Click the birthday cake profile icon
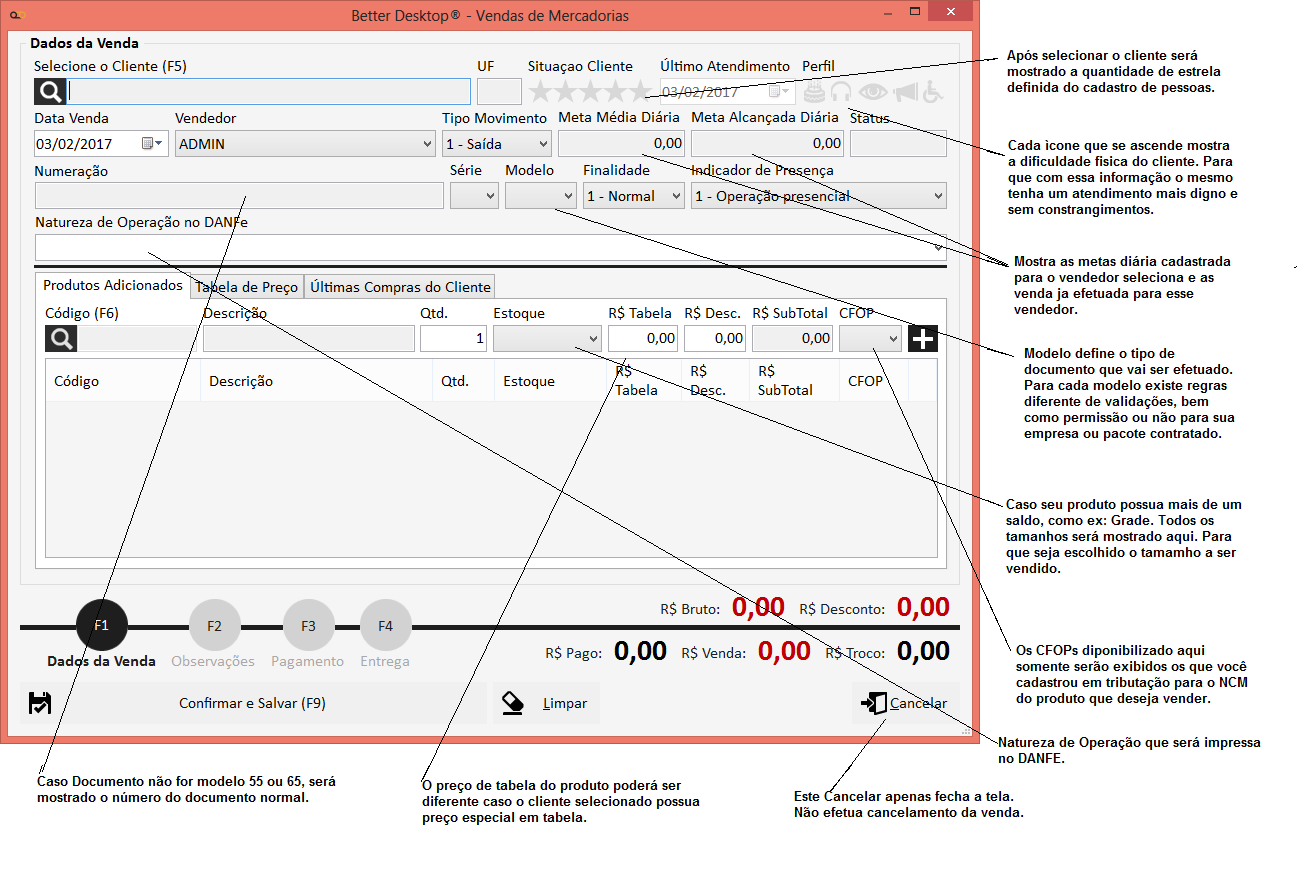Viewport: 1304px width, 870px height. point(815,92)
